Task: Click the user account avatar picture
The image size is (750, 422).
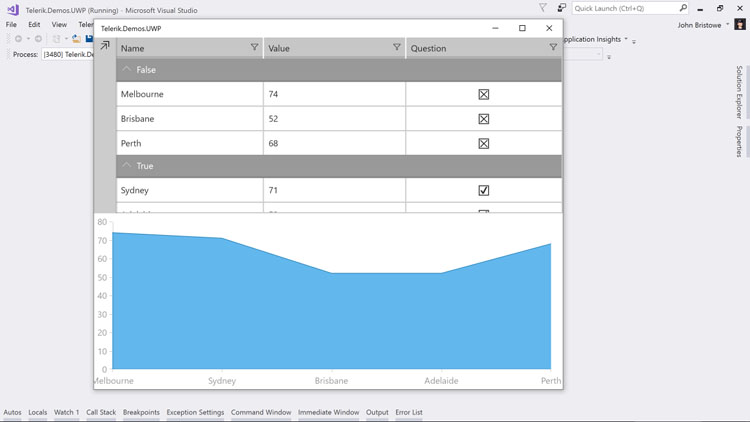Action: pyautogui.click(x=740, y=25)
